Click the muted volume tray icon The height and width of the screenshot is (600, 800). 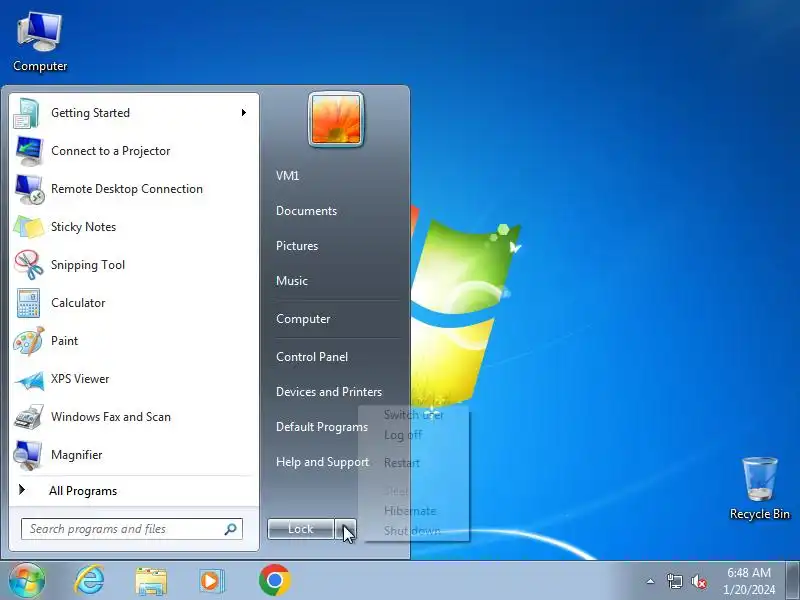699,581
